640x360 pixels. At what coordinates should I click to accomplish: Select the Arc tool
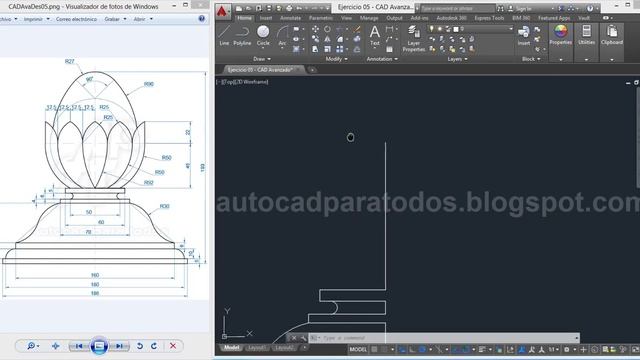[282, 36]
